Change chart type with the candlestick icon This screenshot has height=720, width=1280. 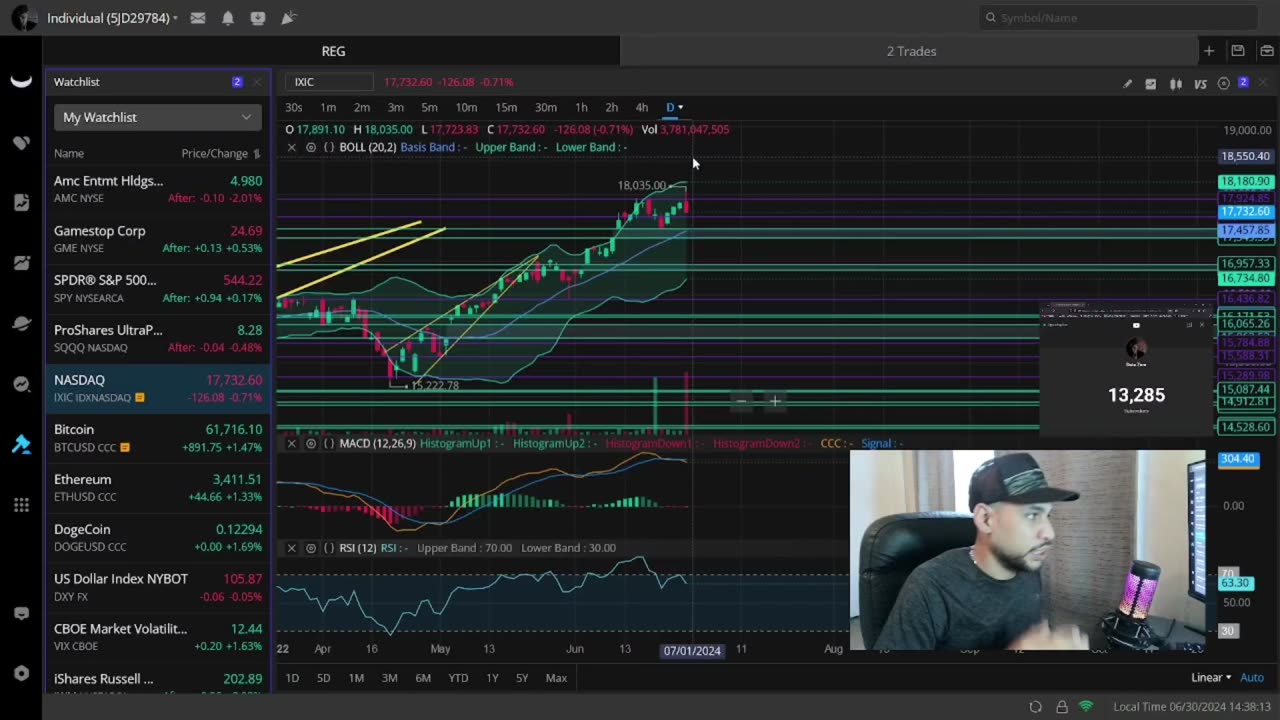(x=1176, y=84)
